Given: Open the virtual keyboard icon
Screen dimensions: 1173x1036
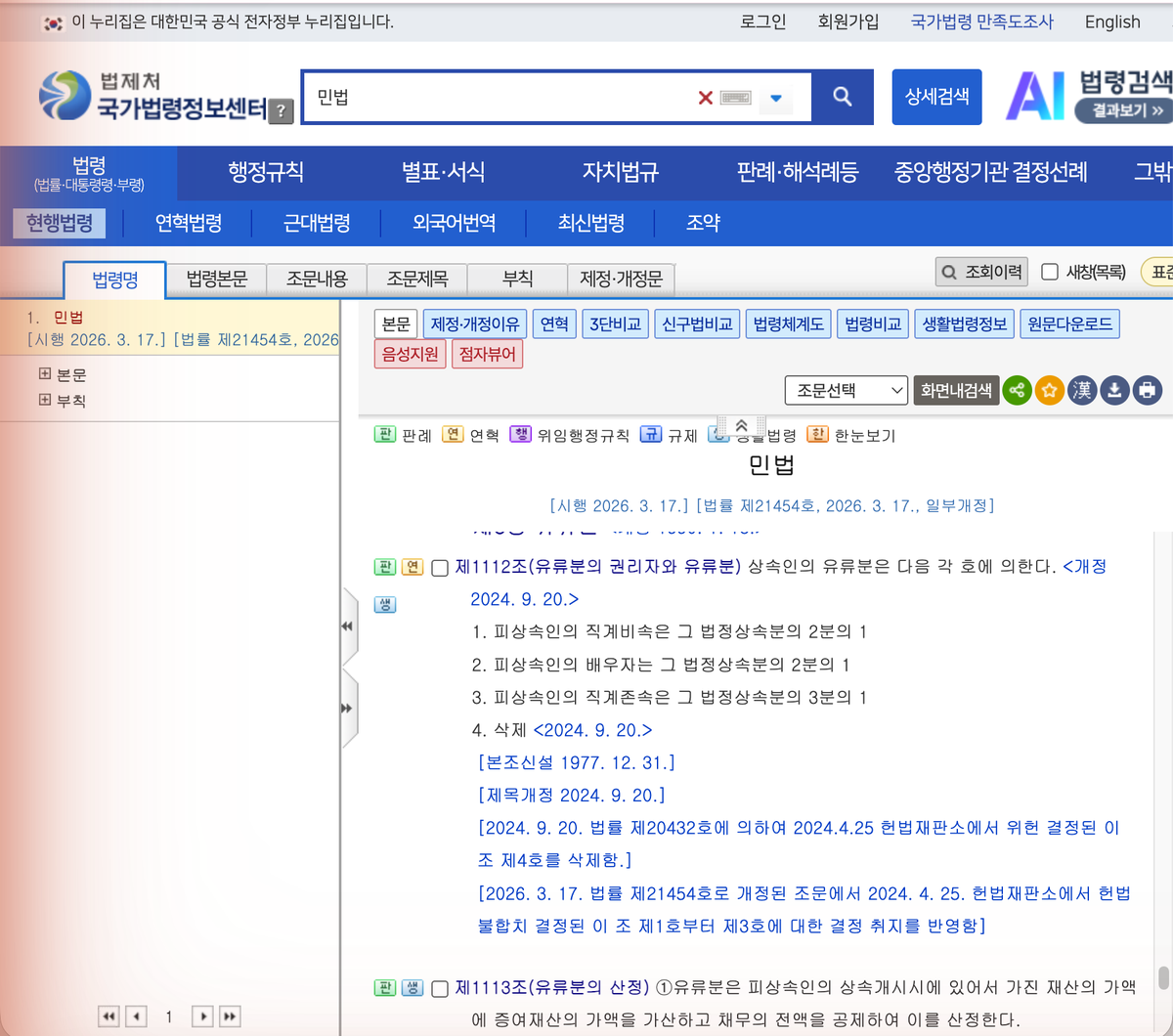Looking at the screenshot, I should [735, 98].
